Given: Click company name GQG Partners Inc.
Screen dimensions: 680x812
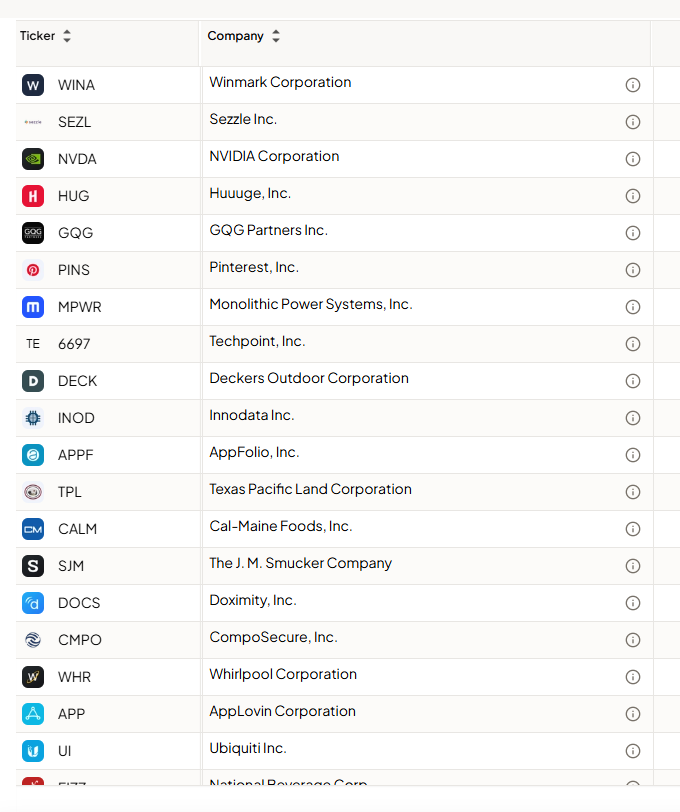Looking at the screenshot, I should coord(269,230).
